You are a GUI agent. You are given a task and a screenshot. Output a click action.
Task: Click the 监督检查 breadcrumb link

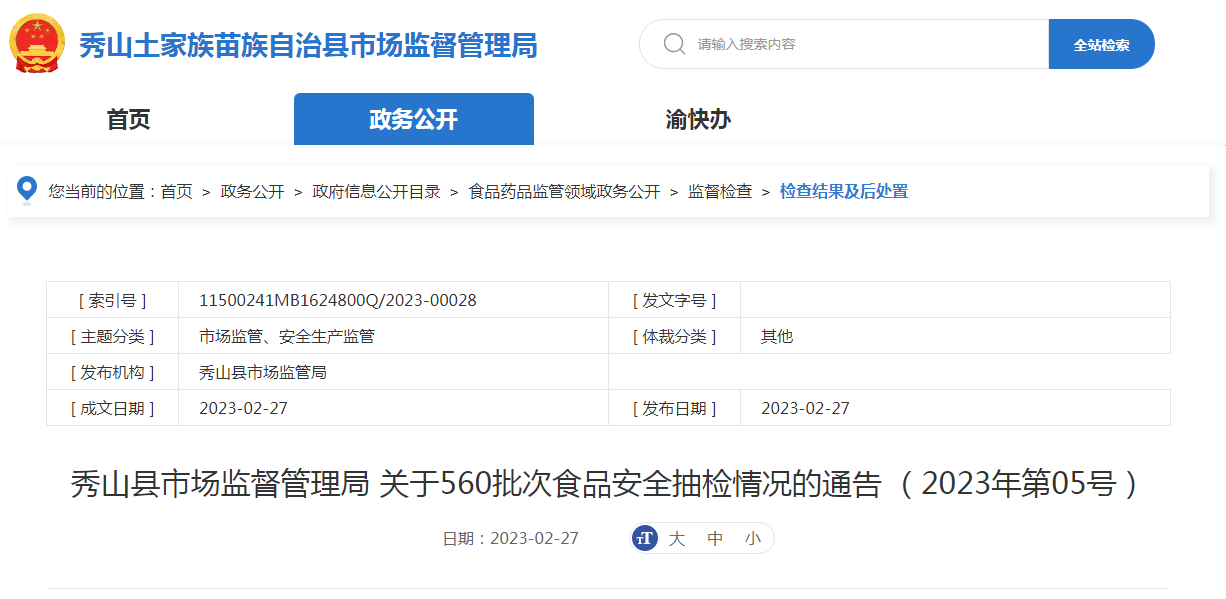pyautogui.click(x=720, y=191)
